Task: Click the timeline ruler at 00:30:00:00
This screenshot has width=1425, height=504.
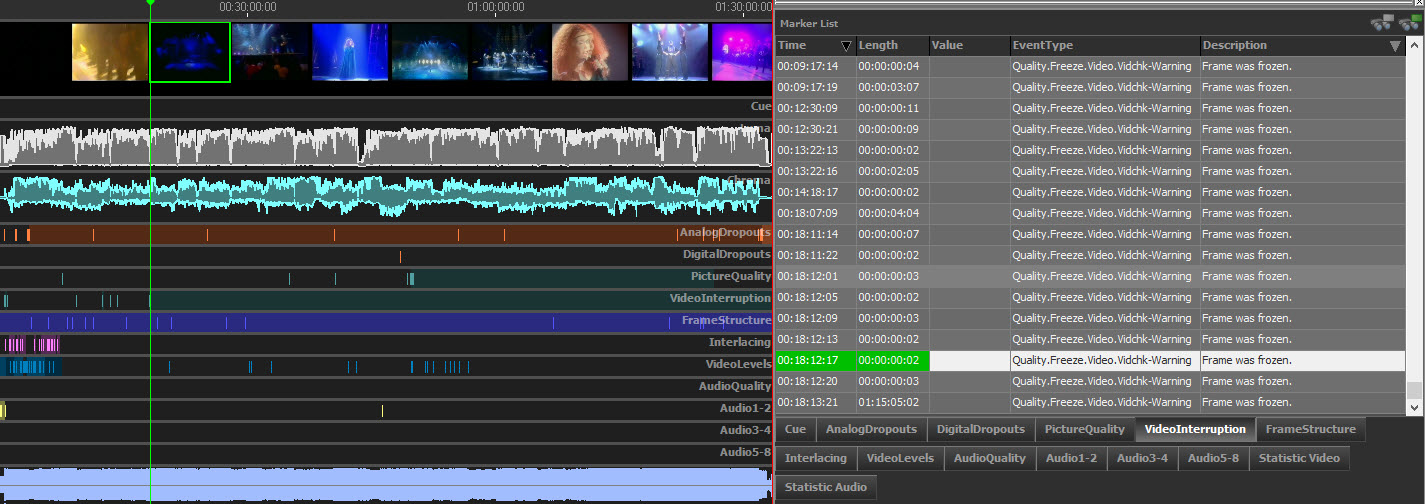Action: pos(248,7)
